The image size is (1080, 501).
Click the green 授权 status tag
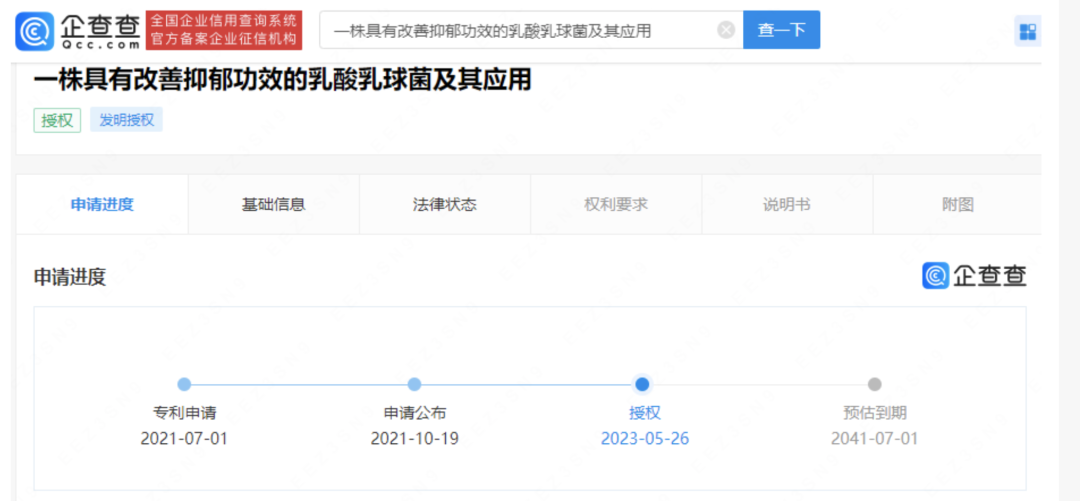(57, 120)
